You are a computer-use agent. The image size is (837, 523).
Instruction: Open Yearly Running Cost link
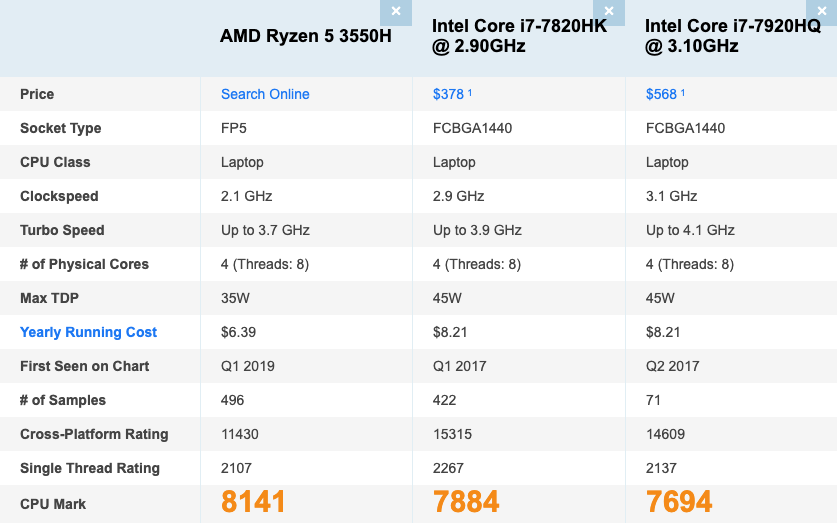coord(89,332)
